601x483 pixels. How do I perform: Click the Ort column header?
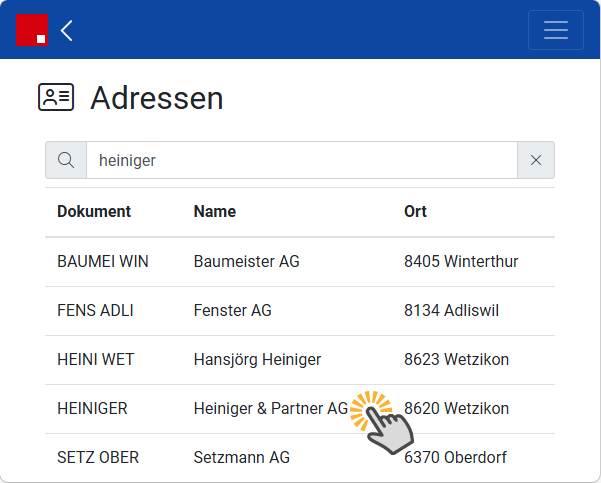pyautogui.click(x=415, y=212)
